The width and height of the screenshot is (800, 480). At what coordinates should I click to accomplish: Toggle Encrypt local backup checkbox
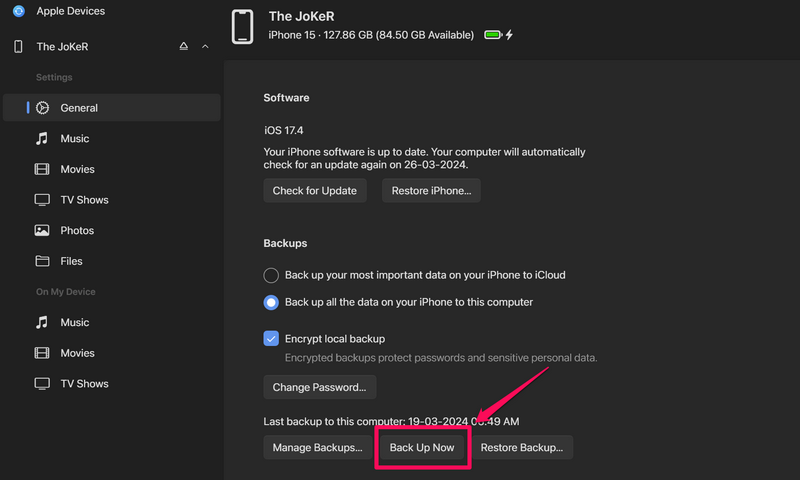[271, 339]
